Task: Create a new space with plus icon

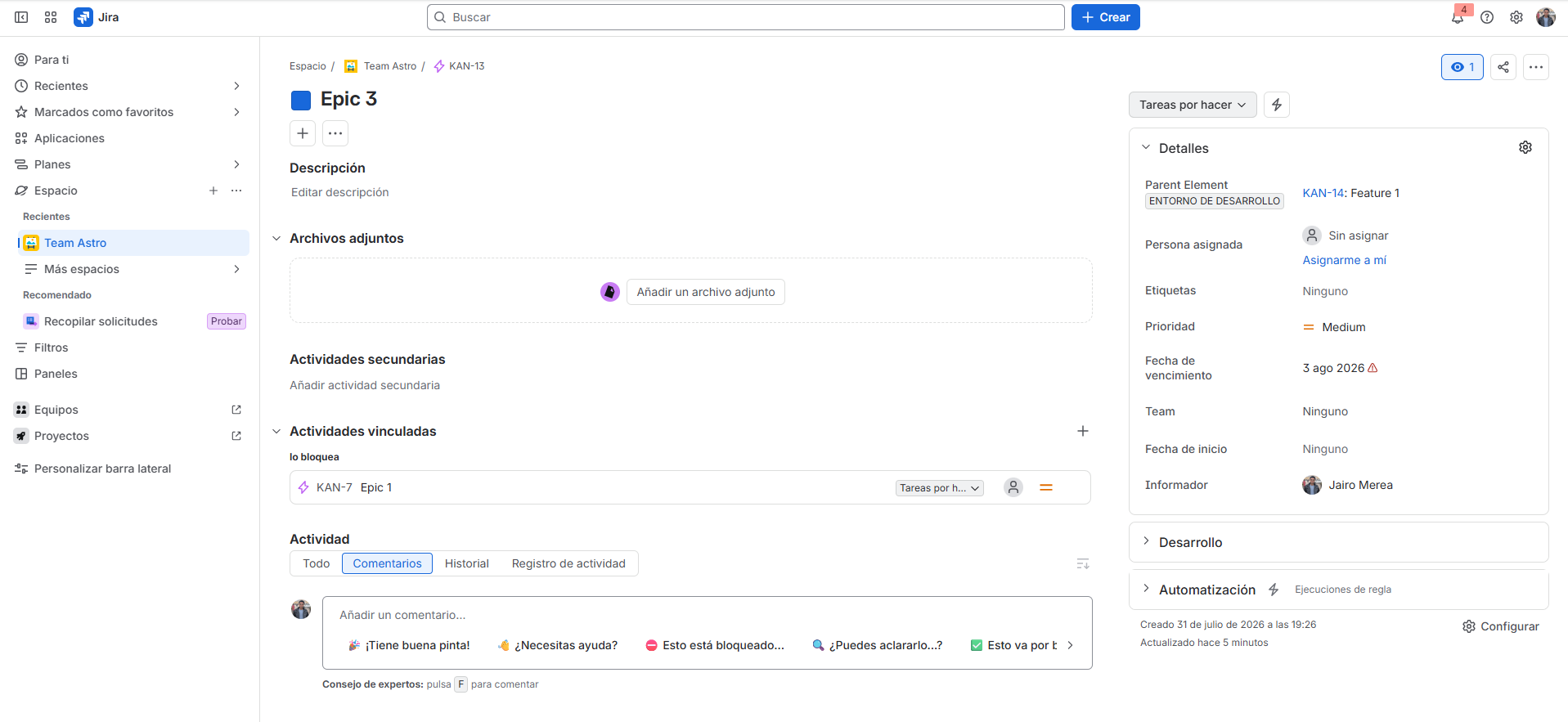Action: 213,191
